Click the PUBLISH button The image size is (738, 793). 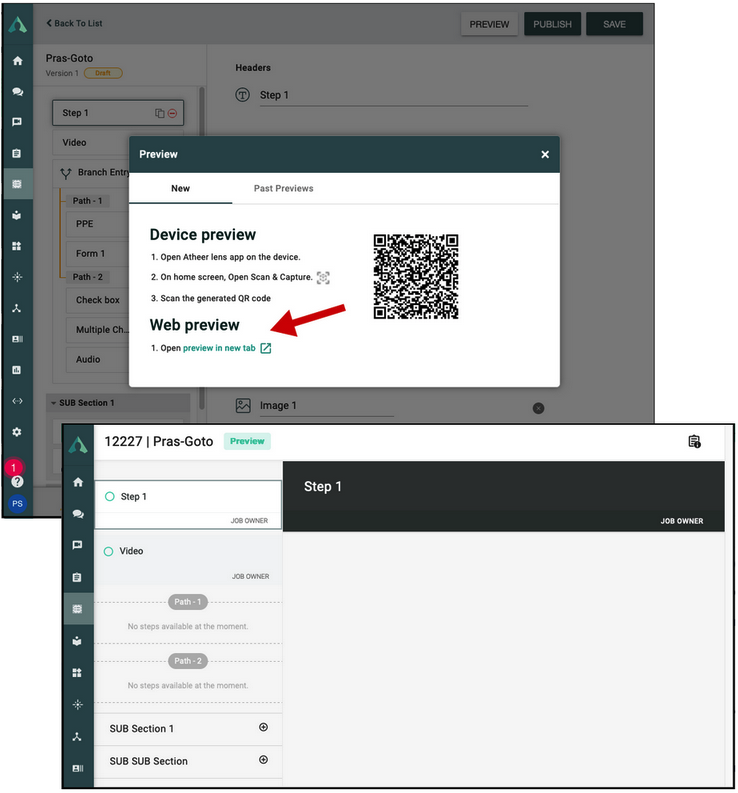pos(552,24)
